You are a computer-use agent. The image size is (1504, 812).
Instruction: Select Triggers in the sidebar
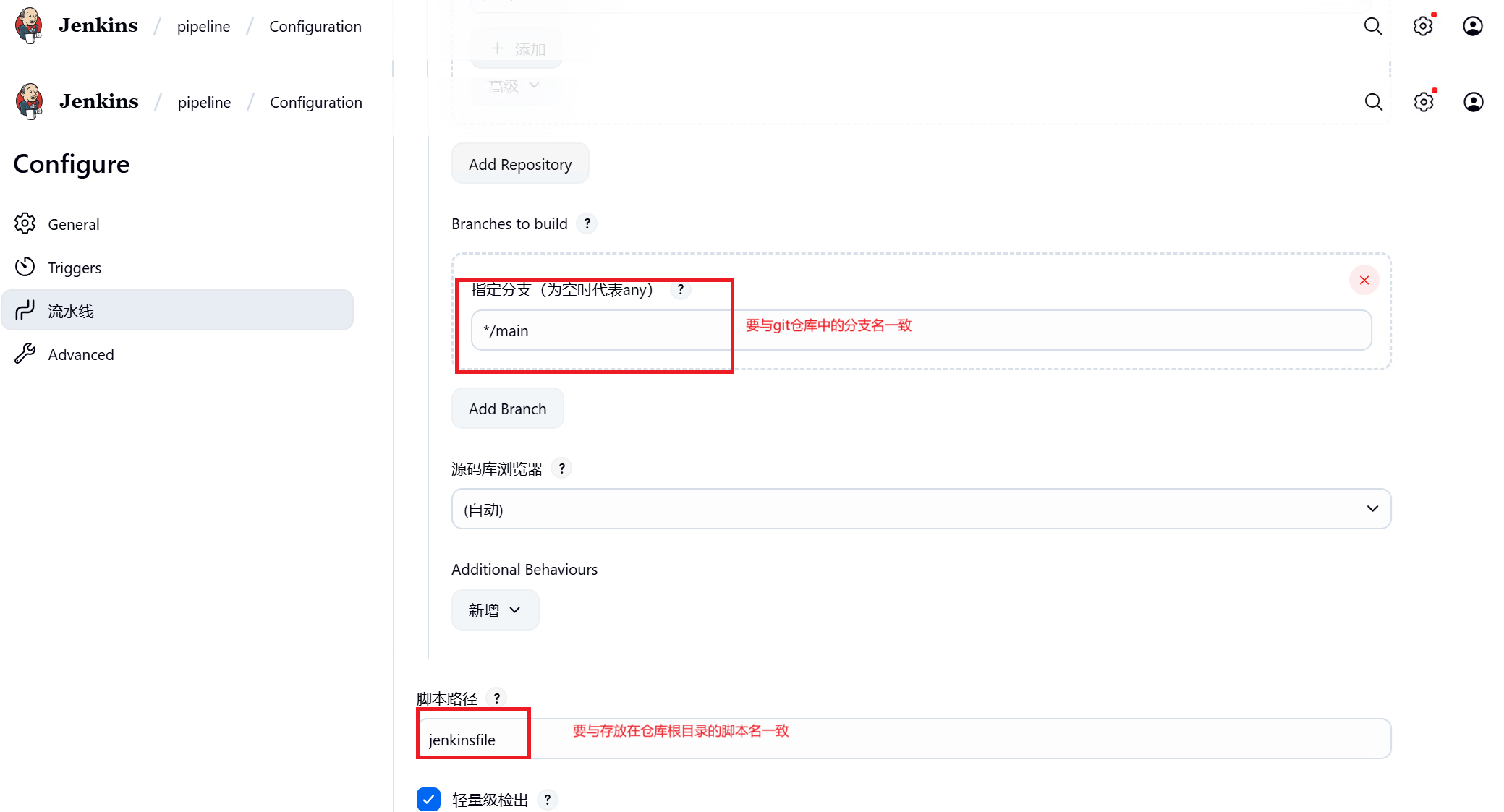click(x=74, y=268)
